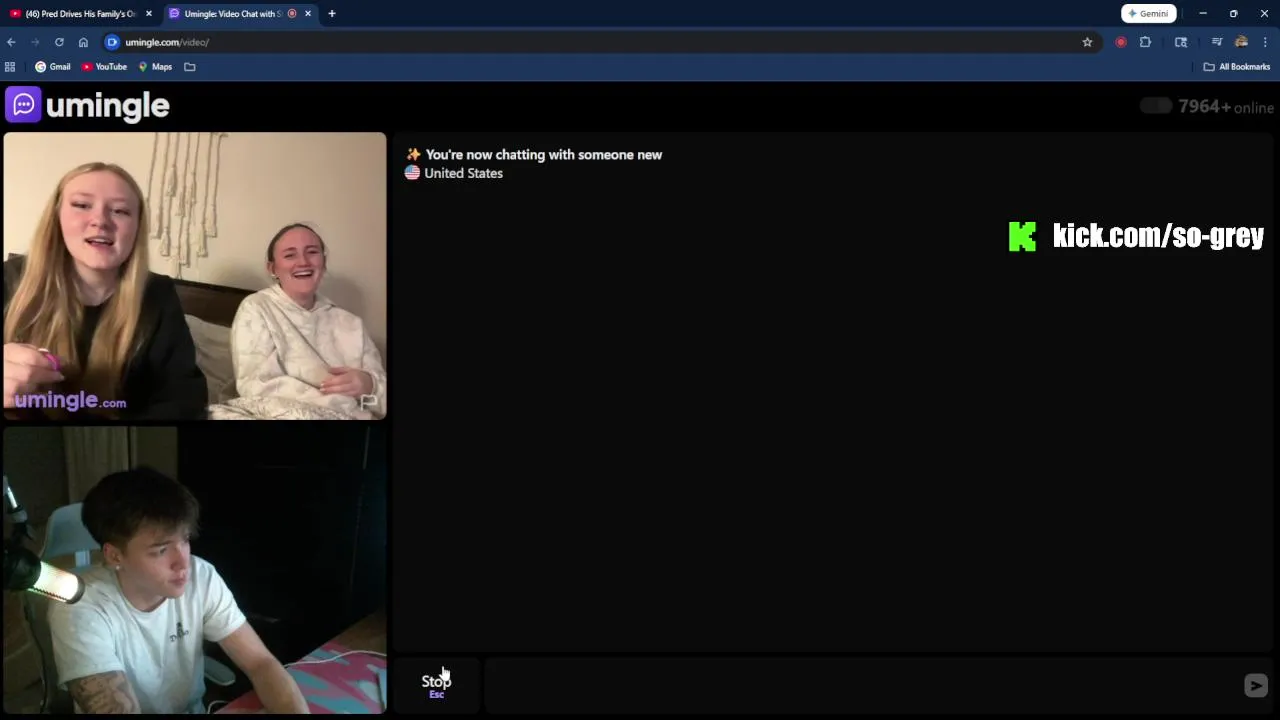Toggle the switch beside the online counter
Viewport: 1280px width, 720px height.
tap(1156, 106)
